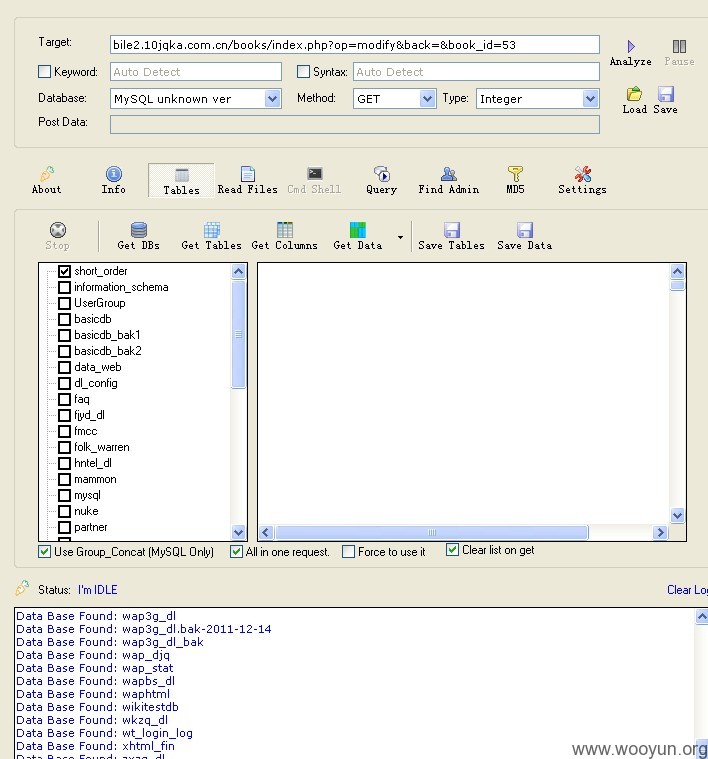Click database list scroll down arrow

point(238,532)
